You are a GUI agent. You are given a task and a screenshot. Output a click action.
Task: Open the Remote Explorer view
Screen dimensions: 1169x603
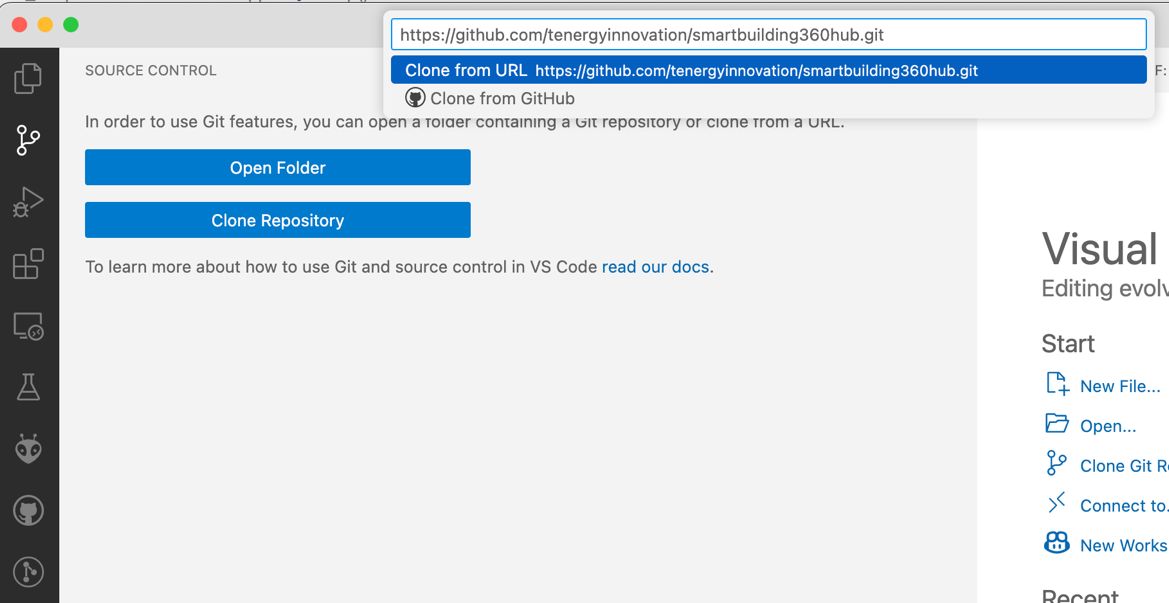tap(28, 326)
